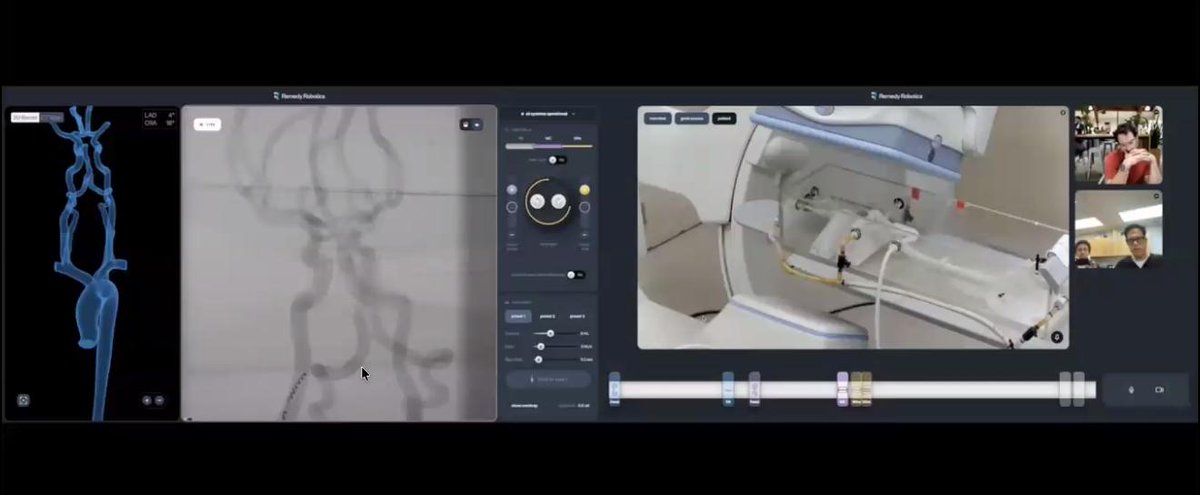Select the patient camera tab
The width and height of the screenshot is (1200, 495).
point(723,118)
